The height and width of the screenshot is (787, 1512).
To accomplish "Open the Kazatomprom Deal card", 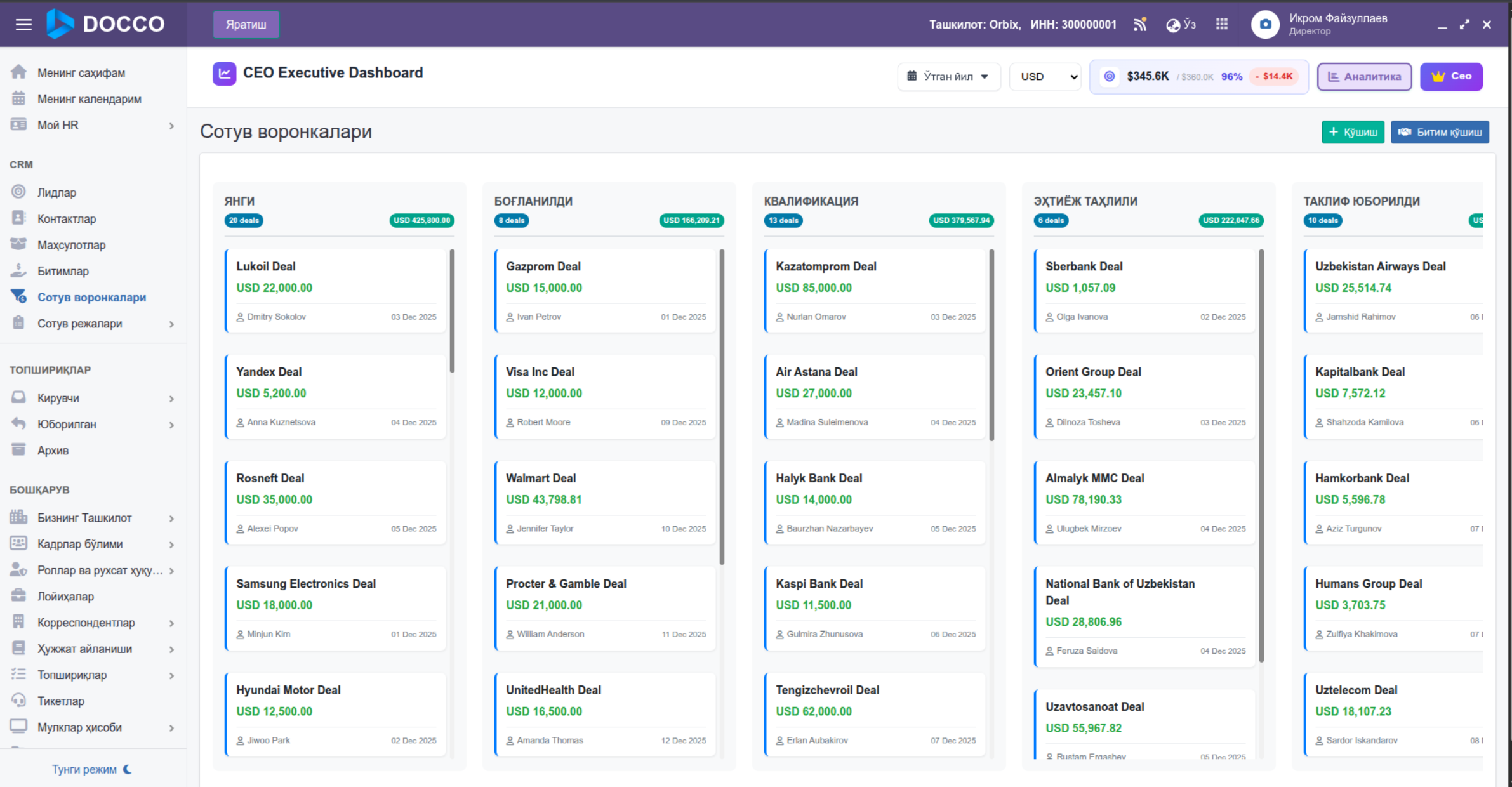I will point(875,290).
